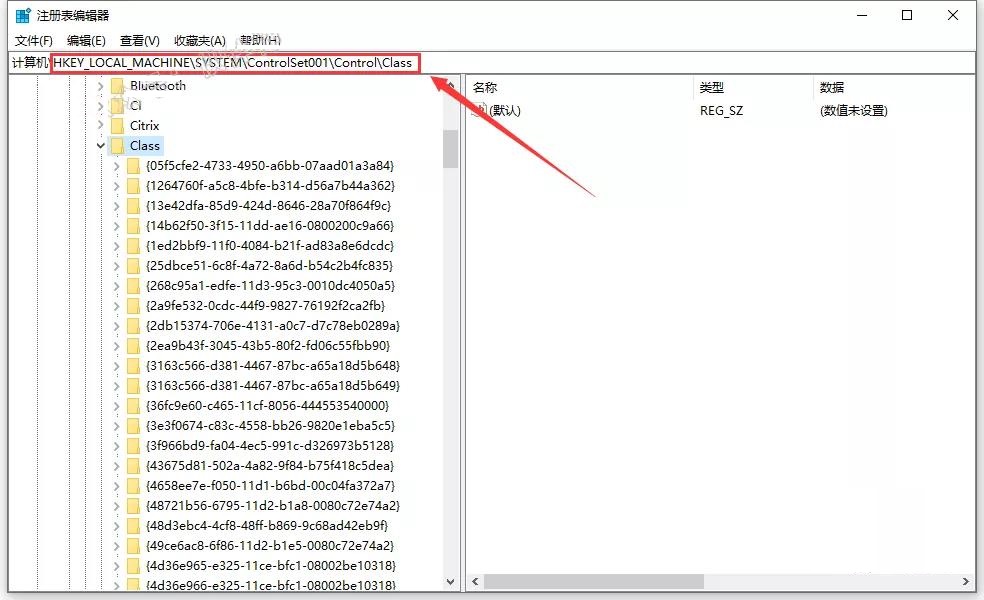The width and height of the screenshot is (984, 600).
Task: Expand the {14b62f50-3f15-11dd-ae16-0800200c9a66} key
Action: 117,227
